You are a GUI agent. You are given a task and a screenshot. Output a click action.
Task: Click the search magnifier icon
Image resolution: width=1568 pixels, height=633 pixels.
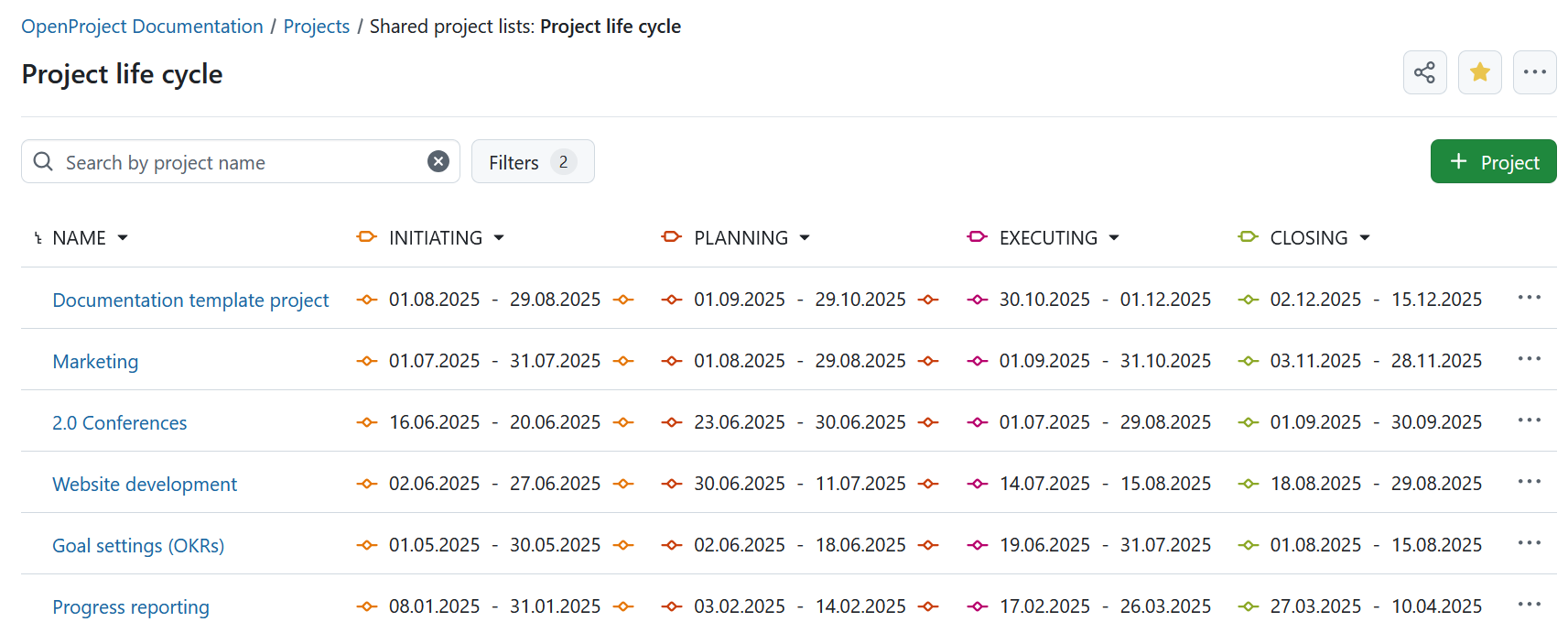coord(43,162)
